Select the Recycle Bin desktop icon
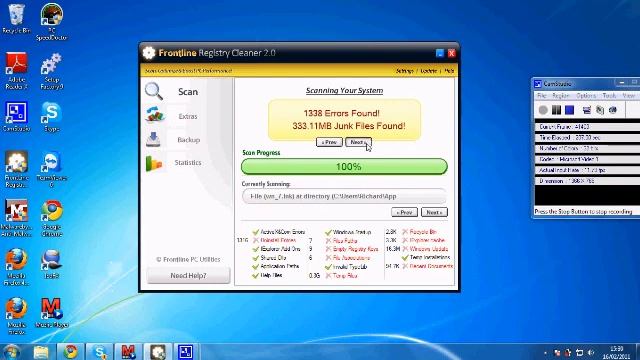This screenshot has width=640, height=360. point(16,19)
